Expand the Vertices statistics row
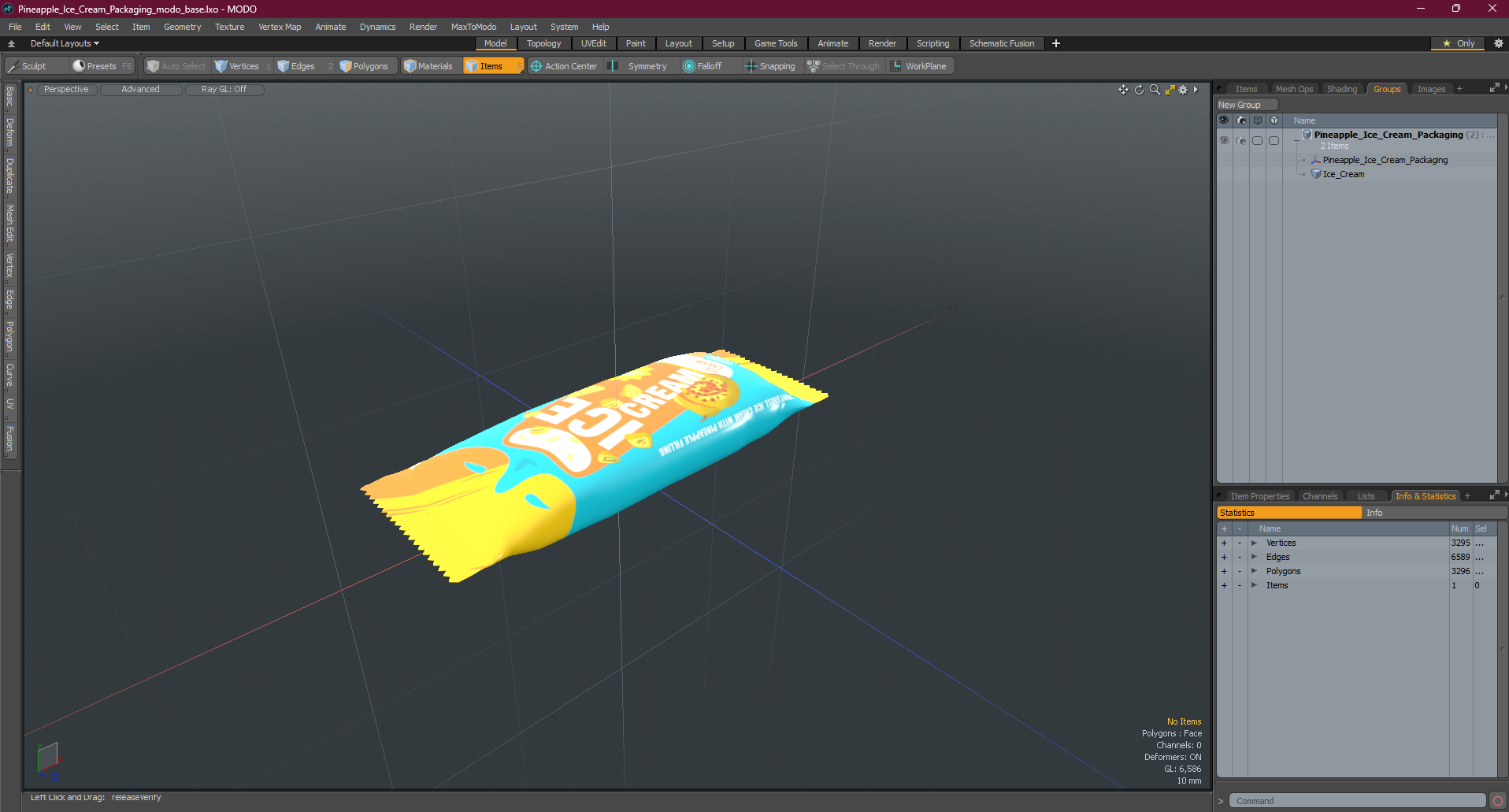The width and height of the screenshot is (1509, 812). click(x=1254, y=543)
